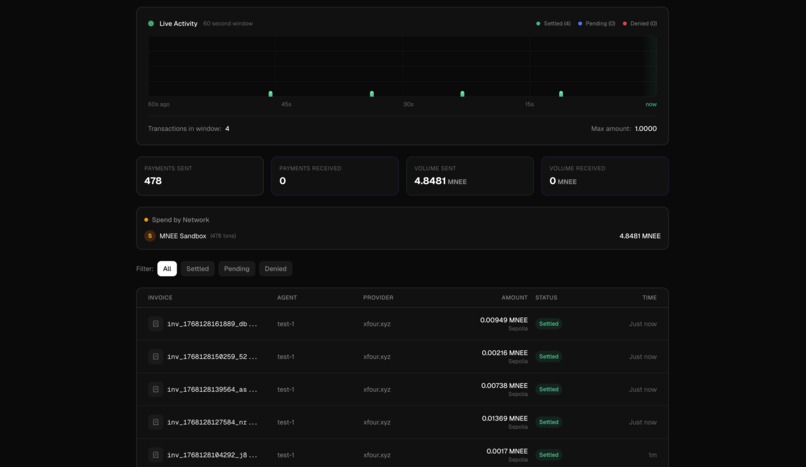Viewport: 806px width, 467px height.
Task: Open invoice inv_1768128127584_nr
Action: 212,422
